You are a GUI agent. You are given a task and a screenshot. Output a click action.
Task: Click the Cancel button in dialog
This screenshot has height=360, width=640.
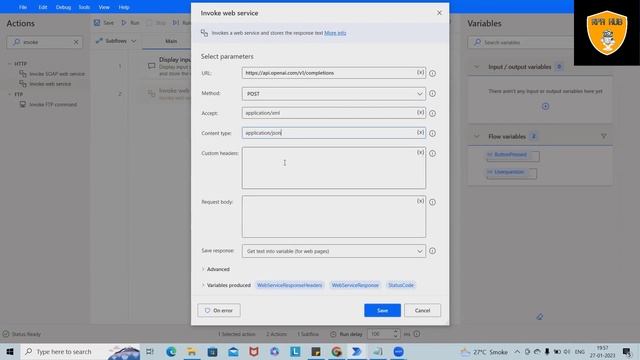click(422, 310)
